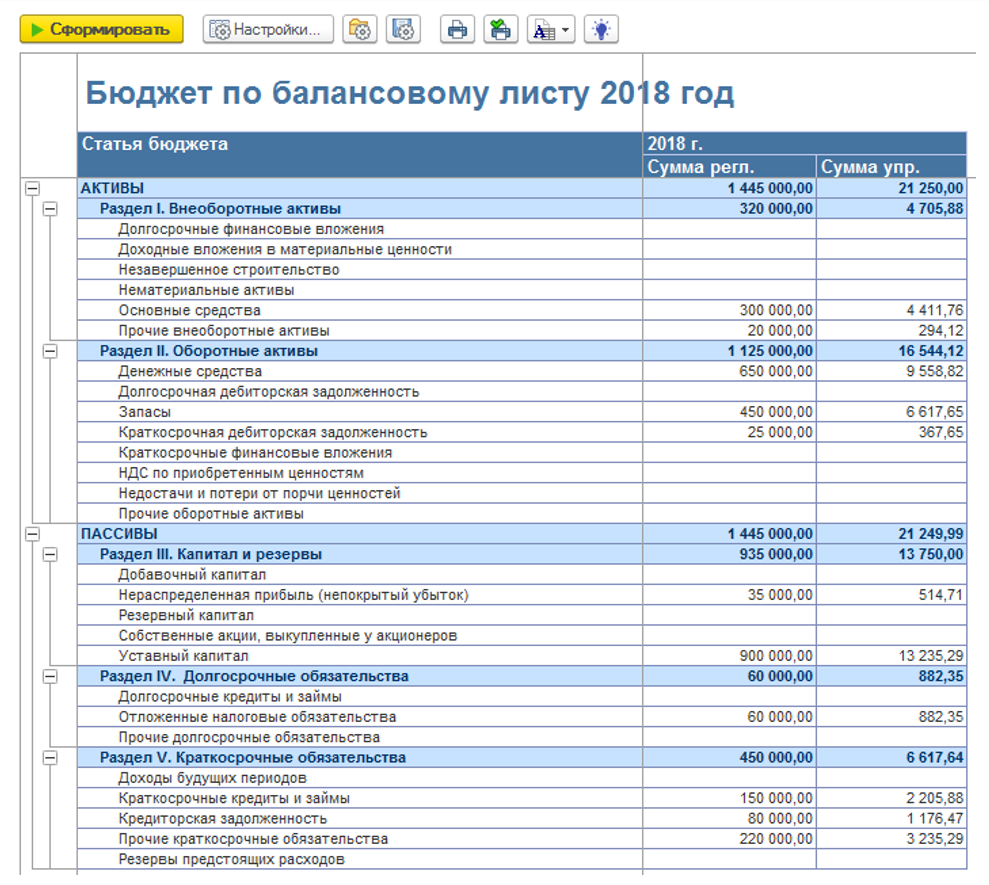Click the print preview icon with green check
The width and height of the screenshot is (989, 885).
(x=500, y=30)
